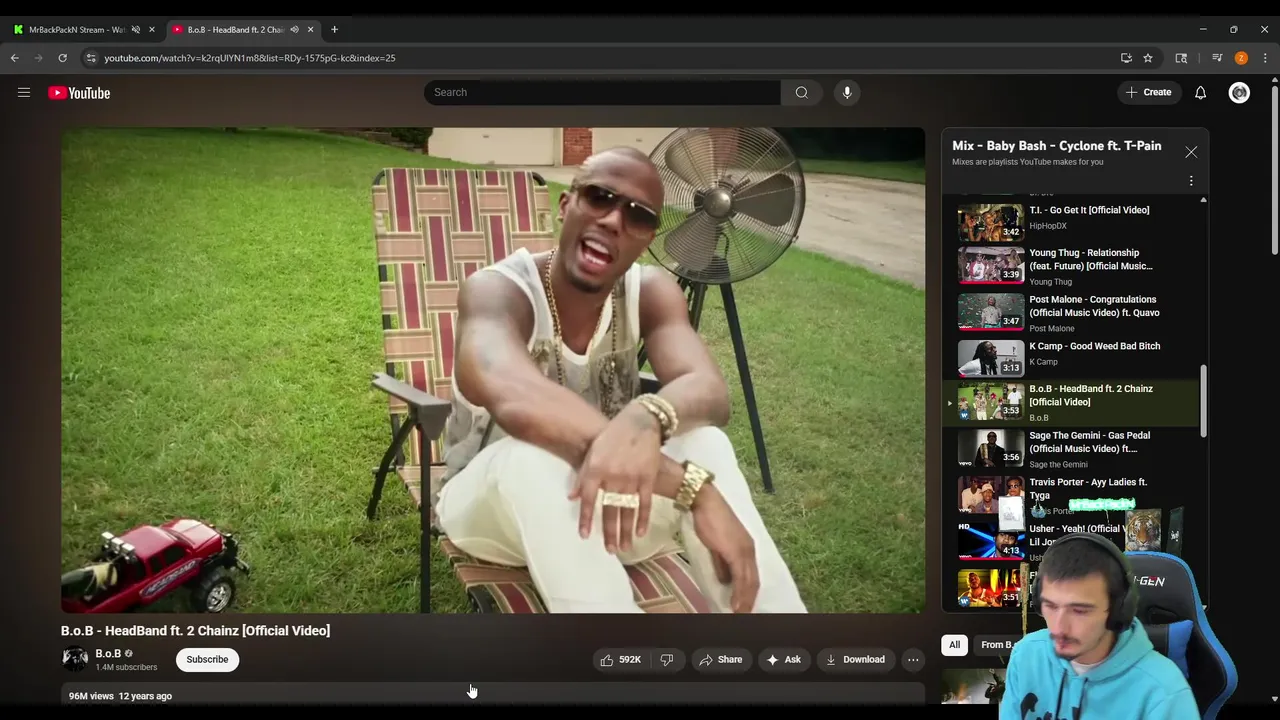
Task: View site information icon in address bar
Action: (90, 58)
